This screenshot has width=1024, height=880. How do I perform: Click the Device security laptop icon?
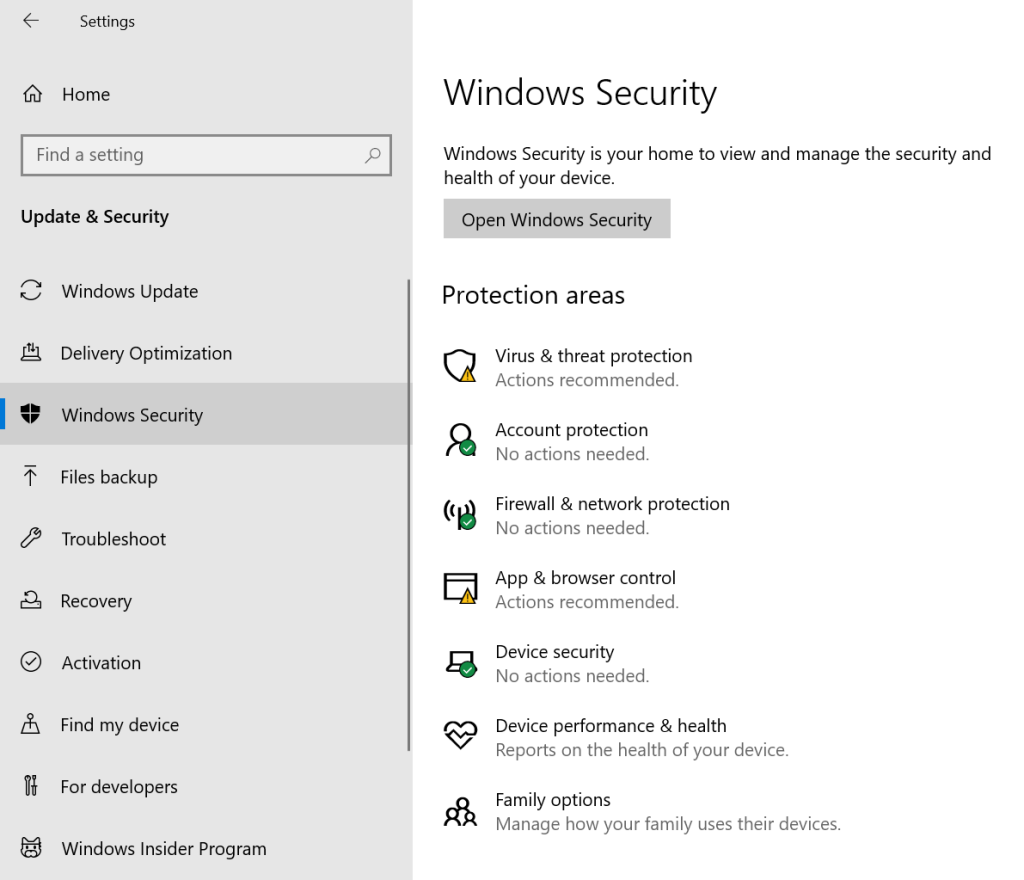[x=460, y=662]
